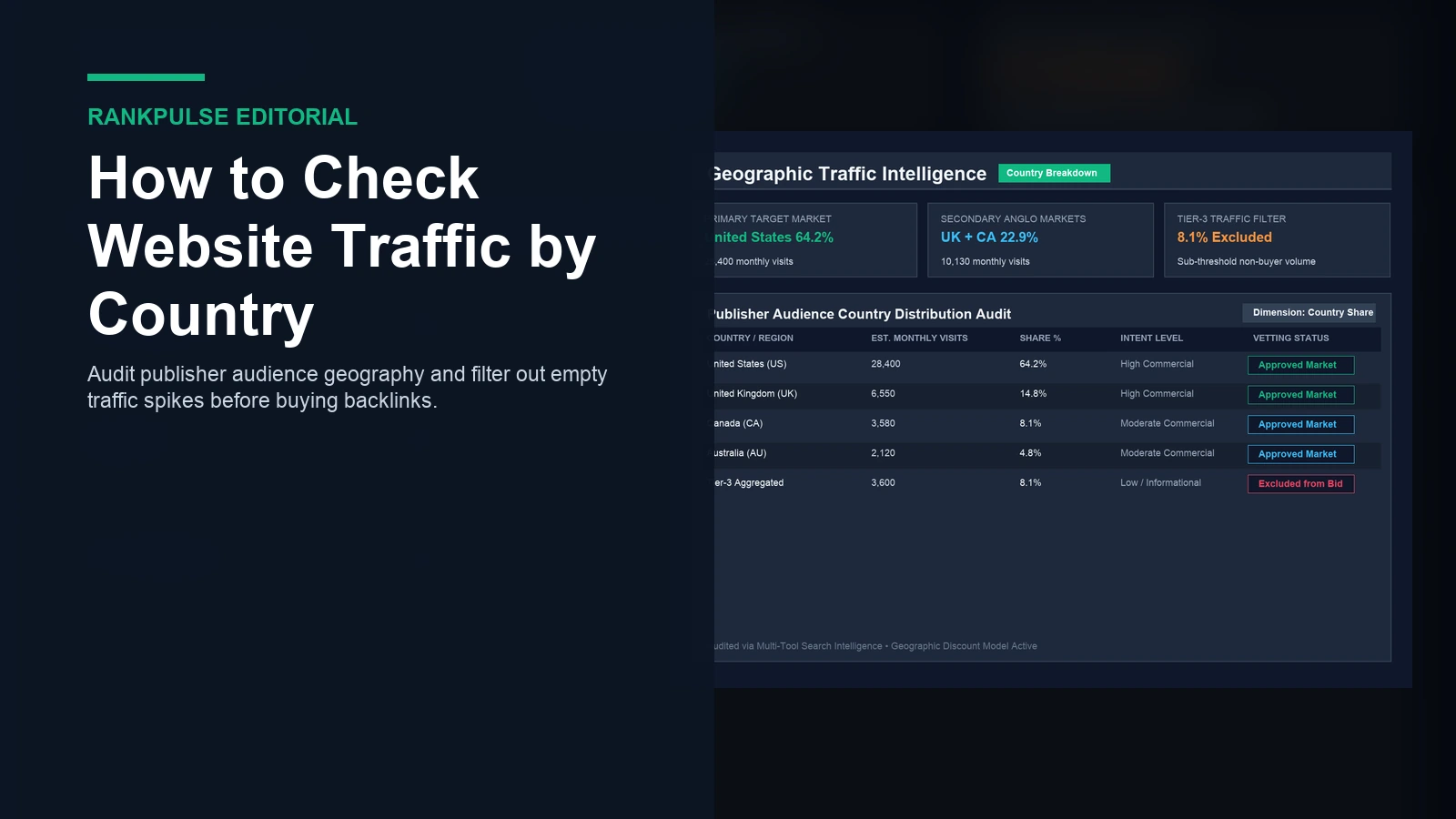
Task: Click the 3,580 visits cell
Action: pos(883,423)
